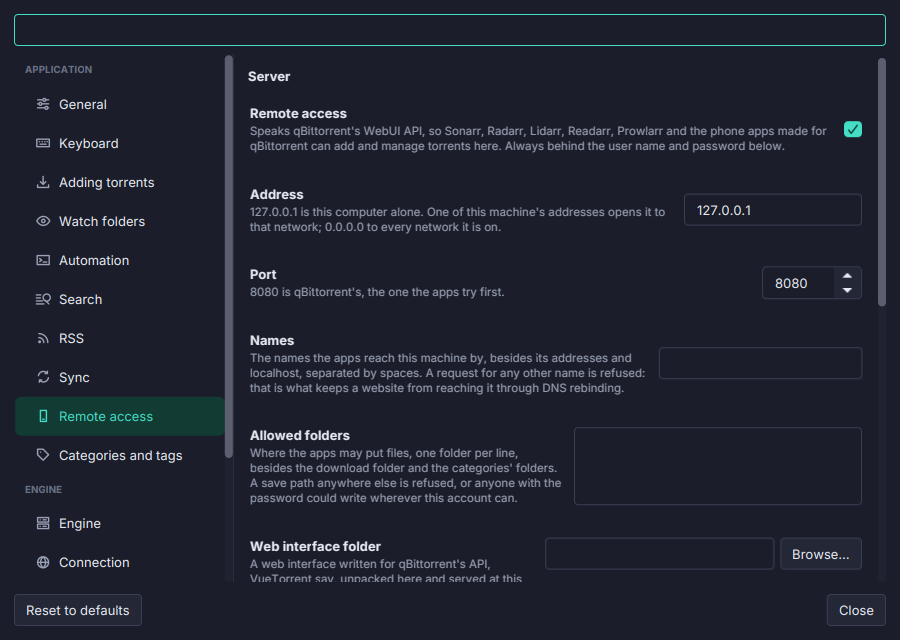
Task: Click the Web interface folder label
Action: click(x=316, y=546)
